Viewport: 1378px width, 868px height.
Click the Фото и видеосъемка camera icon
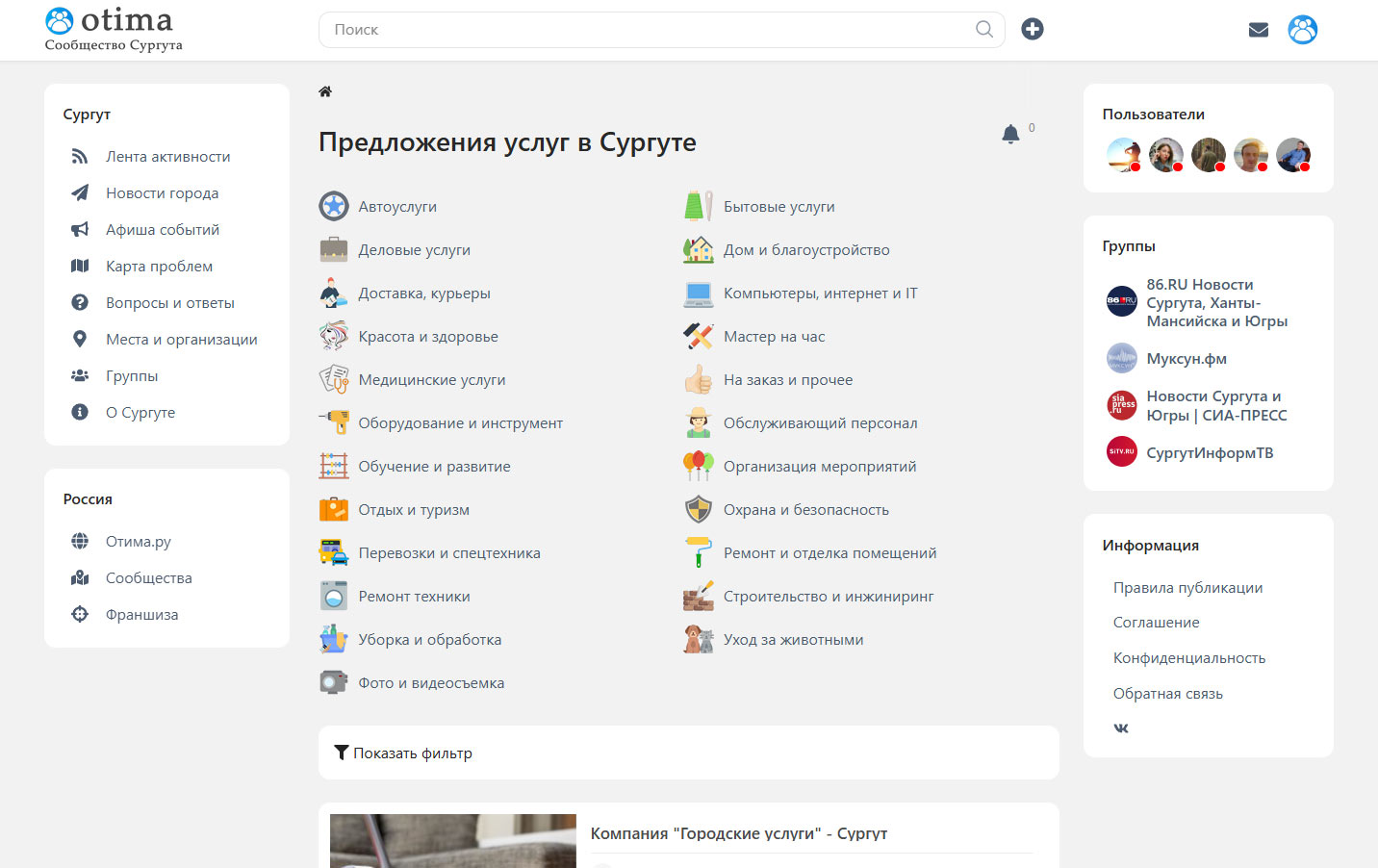pyautogui.click(x=334, y=682)
